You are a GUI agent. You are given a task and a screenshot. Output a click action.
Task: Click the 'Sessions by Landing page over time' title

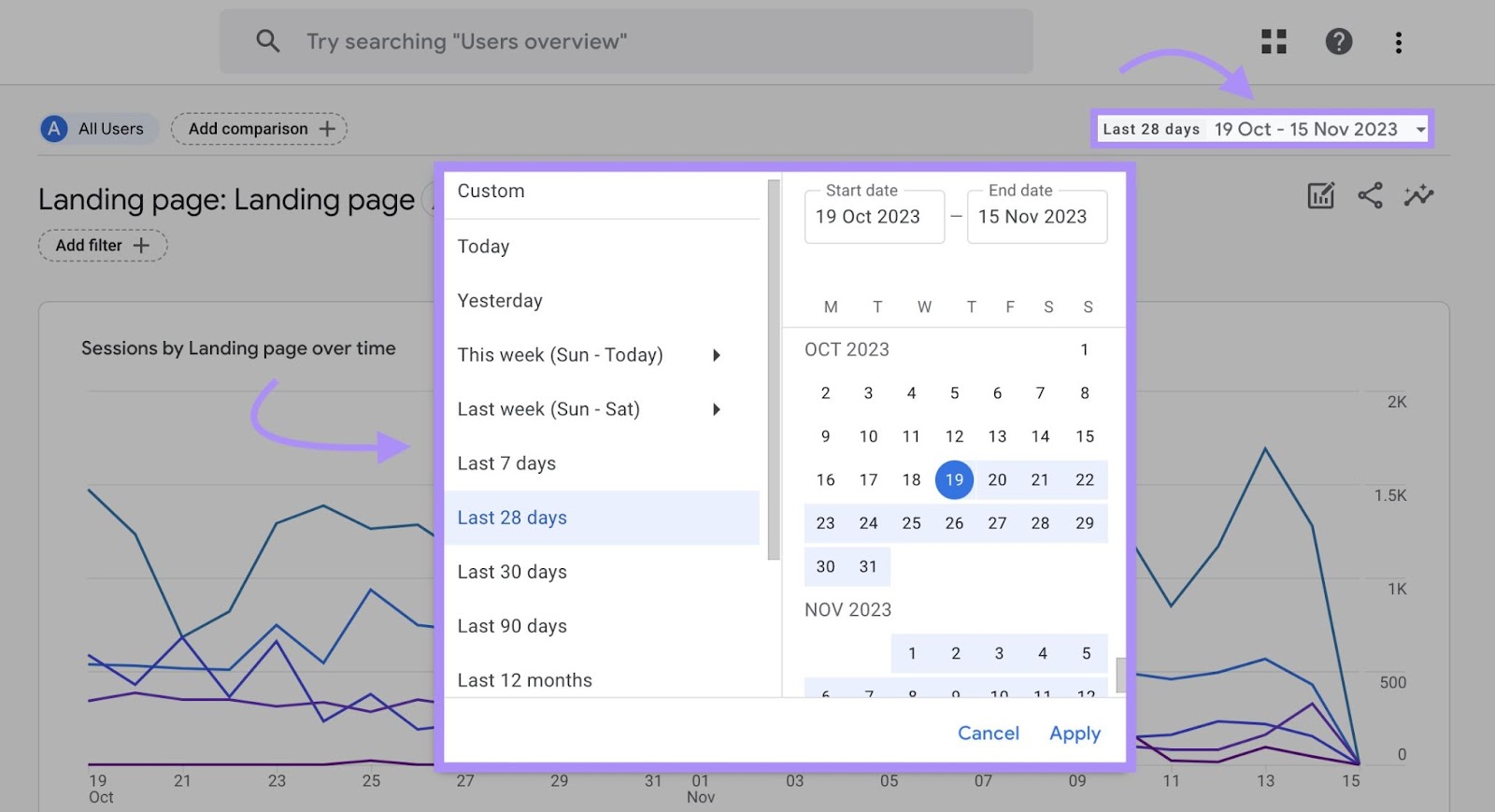tap(238, 349)
